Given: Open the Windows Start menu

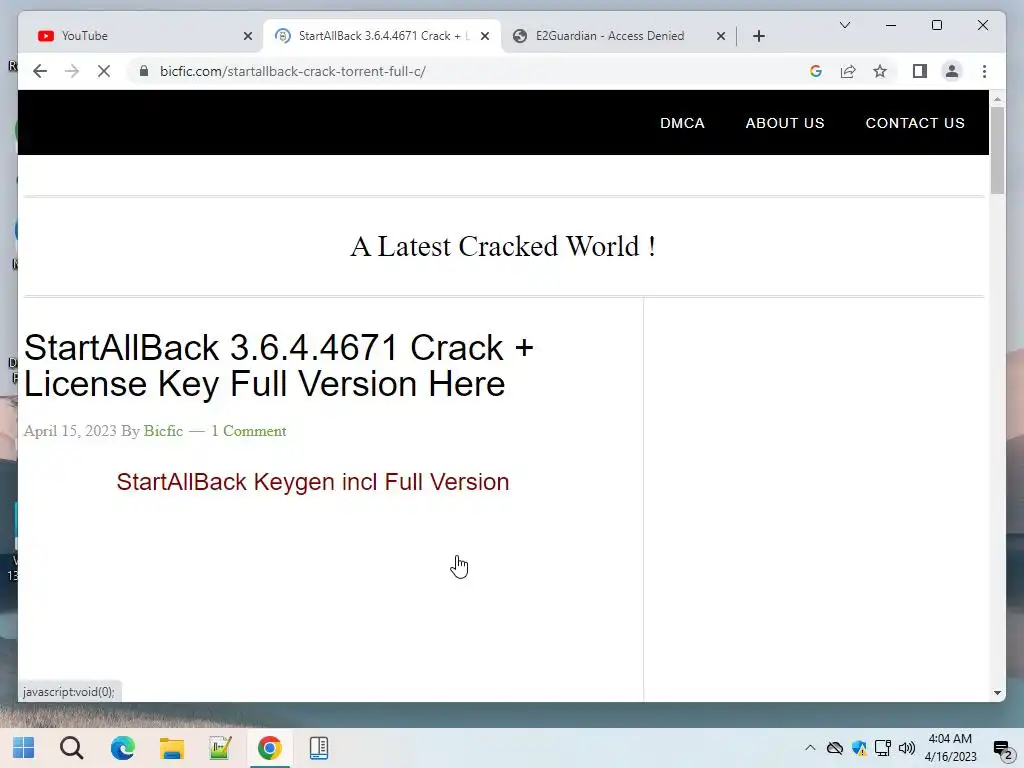Looking at the screenshot, I should coord(24,748).
